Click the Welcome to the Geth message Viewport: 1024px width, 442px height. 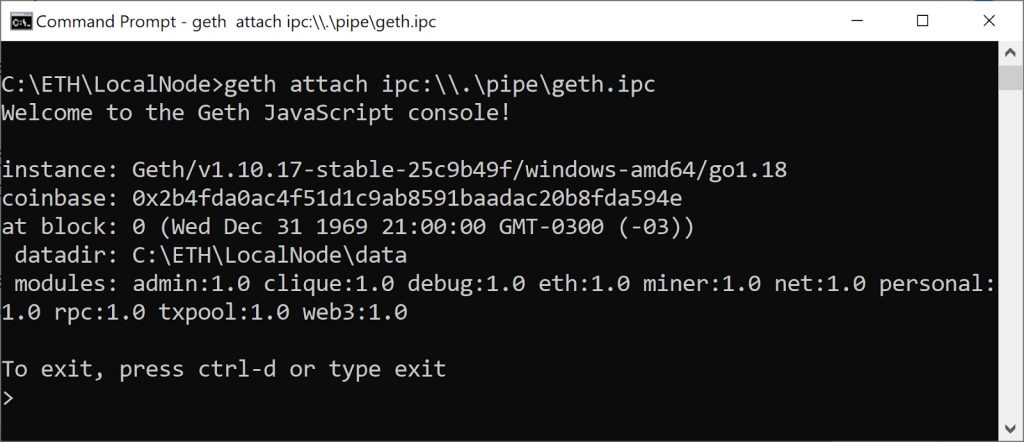coord(256,112)
